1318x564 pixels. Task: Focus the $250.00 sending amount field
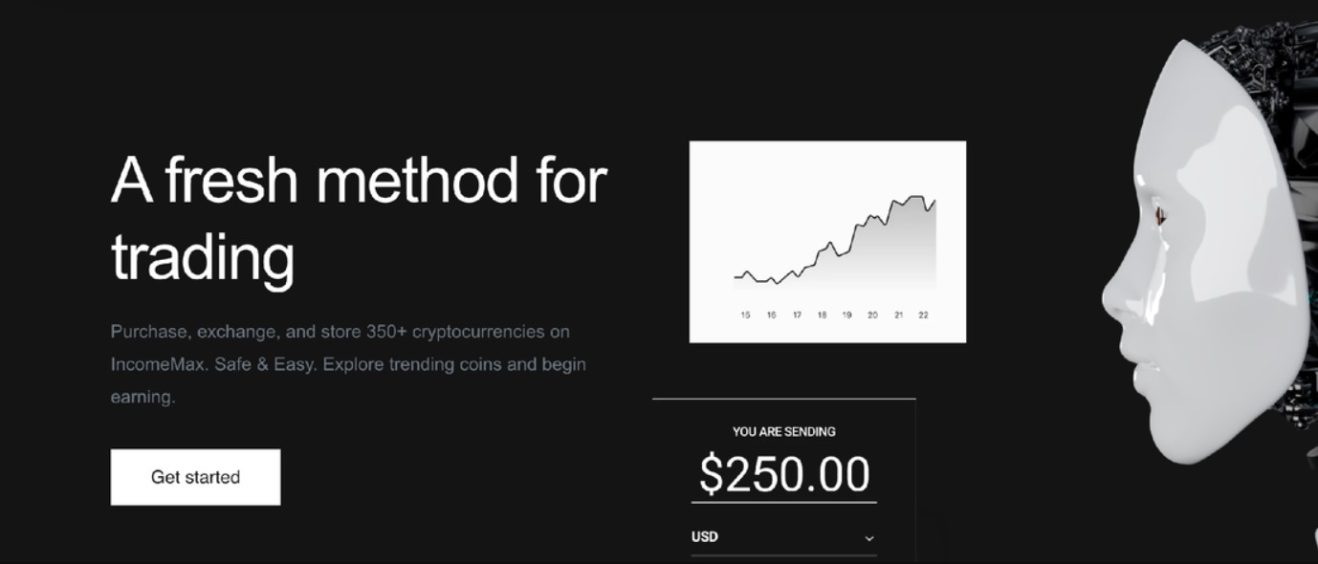(784, 474)
